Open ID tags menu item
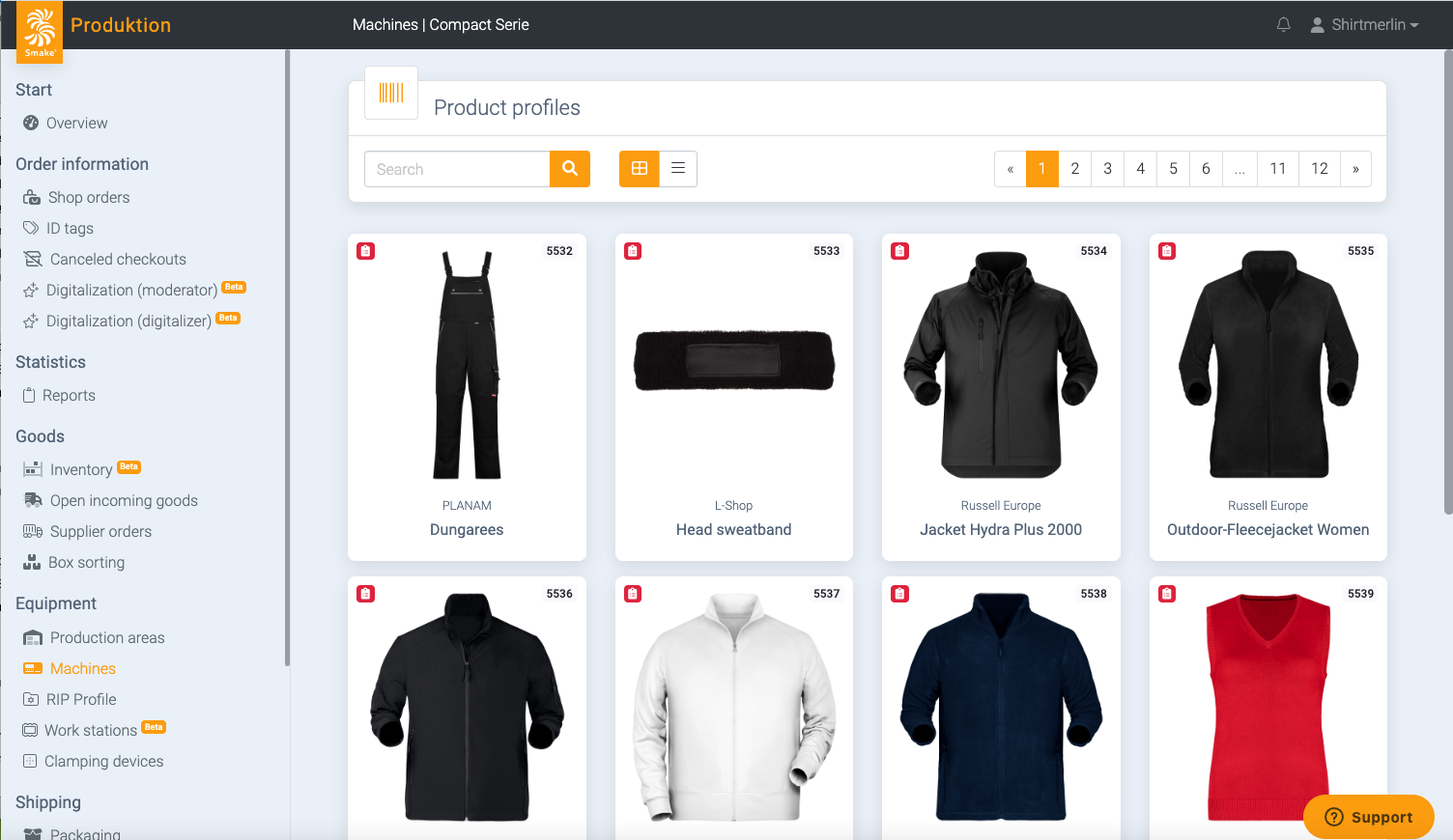Screen dimensions: 1453x840 [70, 229]
